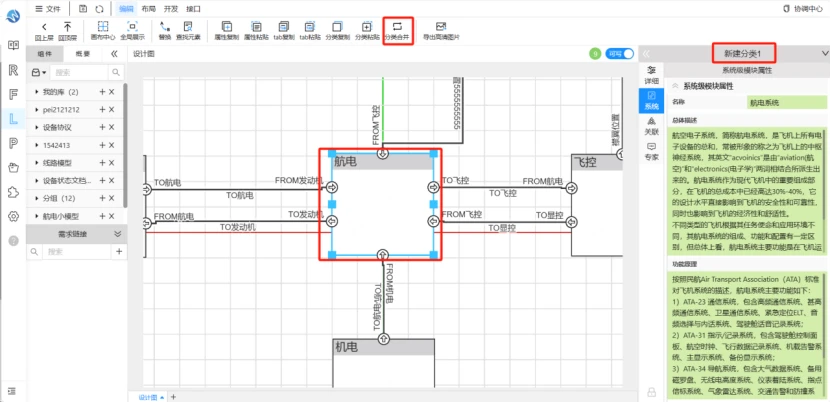This screenshot has height=402, width=831.
Task: Open the R module in the left sidebar
Action: point(13,70)
